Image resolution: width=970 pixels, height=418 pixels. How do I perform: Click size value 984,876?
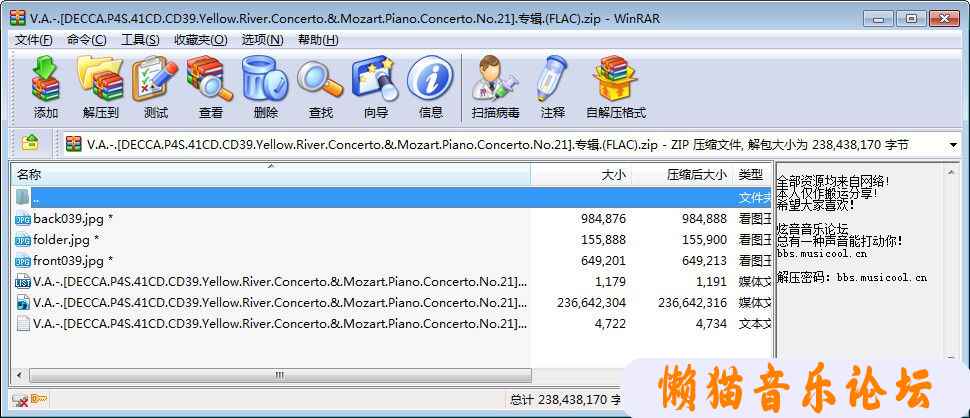(603, 219)
